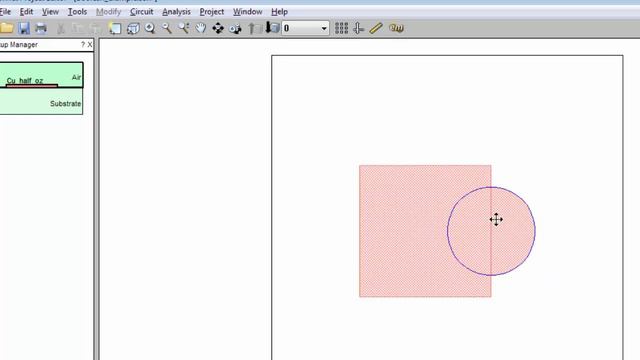Screen dimensions: 640x360
Task: Move up one metal level icon
Action: tap(254, 28)
